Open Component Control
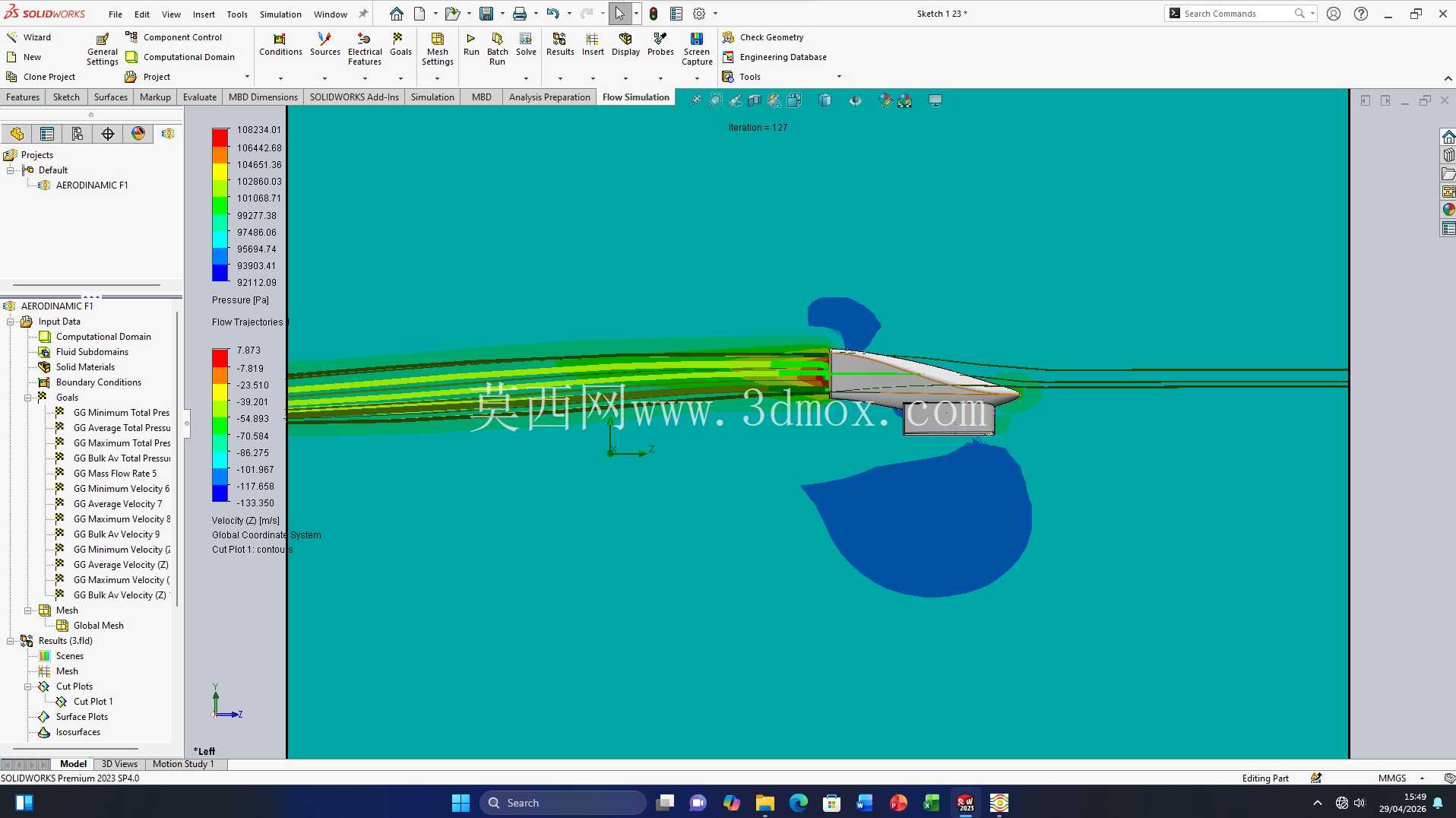Screen dimensions: 1456x818 tap(173, 37)
